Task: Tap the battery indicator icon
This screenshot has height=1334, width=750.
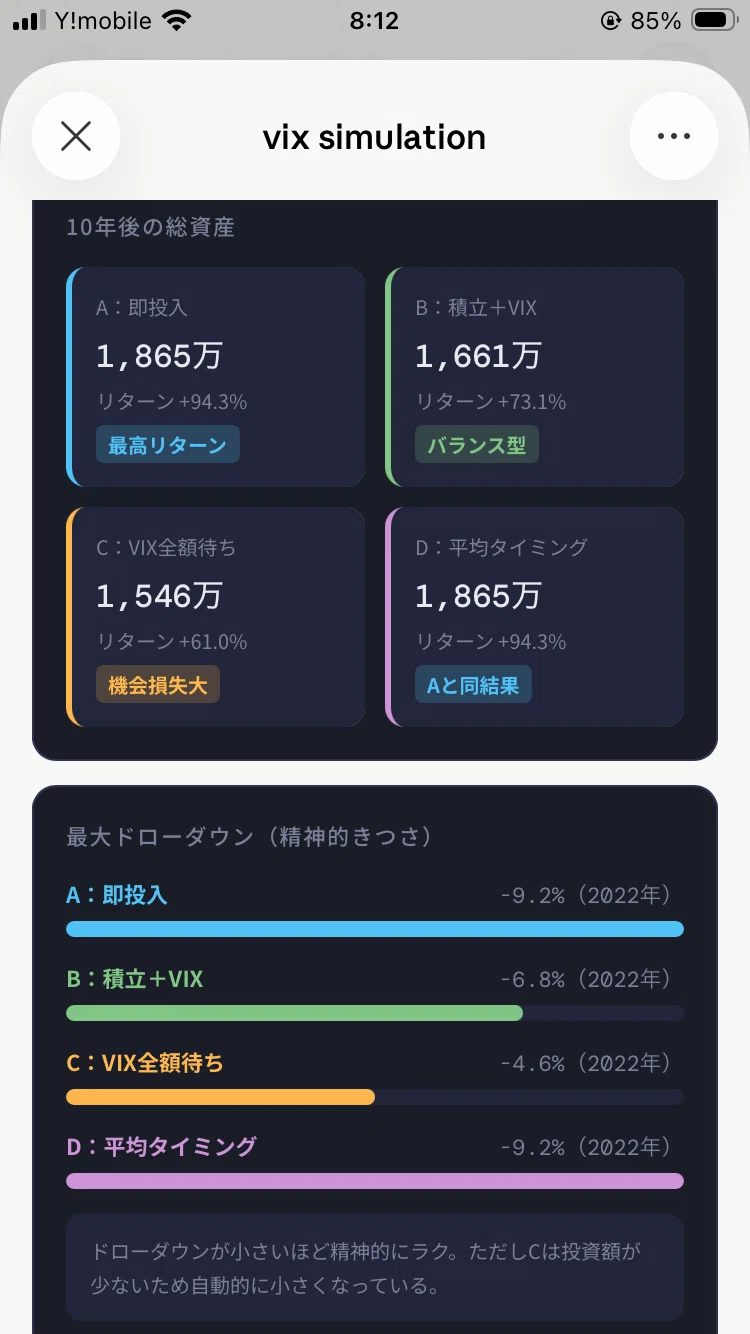Action: tap(714, 21)
